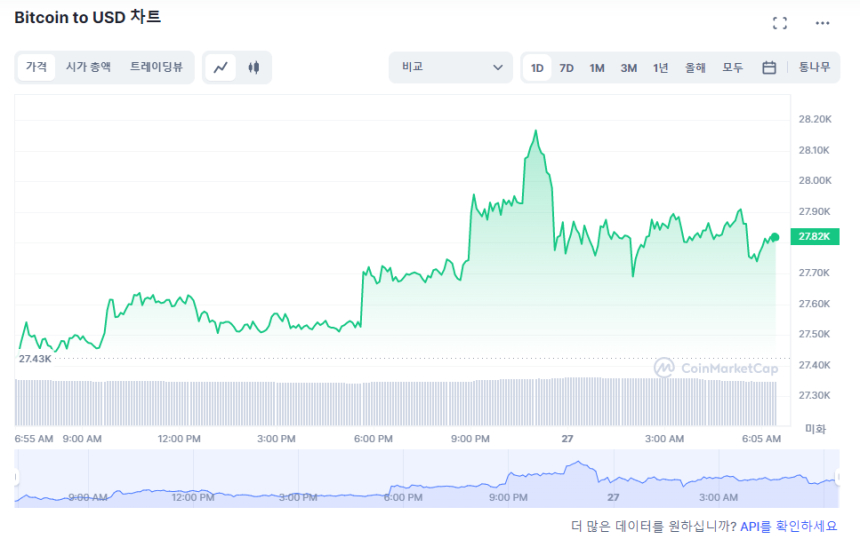Open the calendar date range picker

click(x=769, y=68)
